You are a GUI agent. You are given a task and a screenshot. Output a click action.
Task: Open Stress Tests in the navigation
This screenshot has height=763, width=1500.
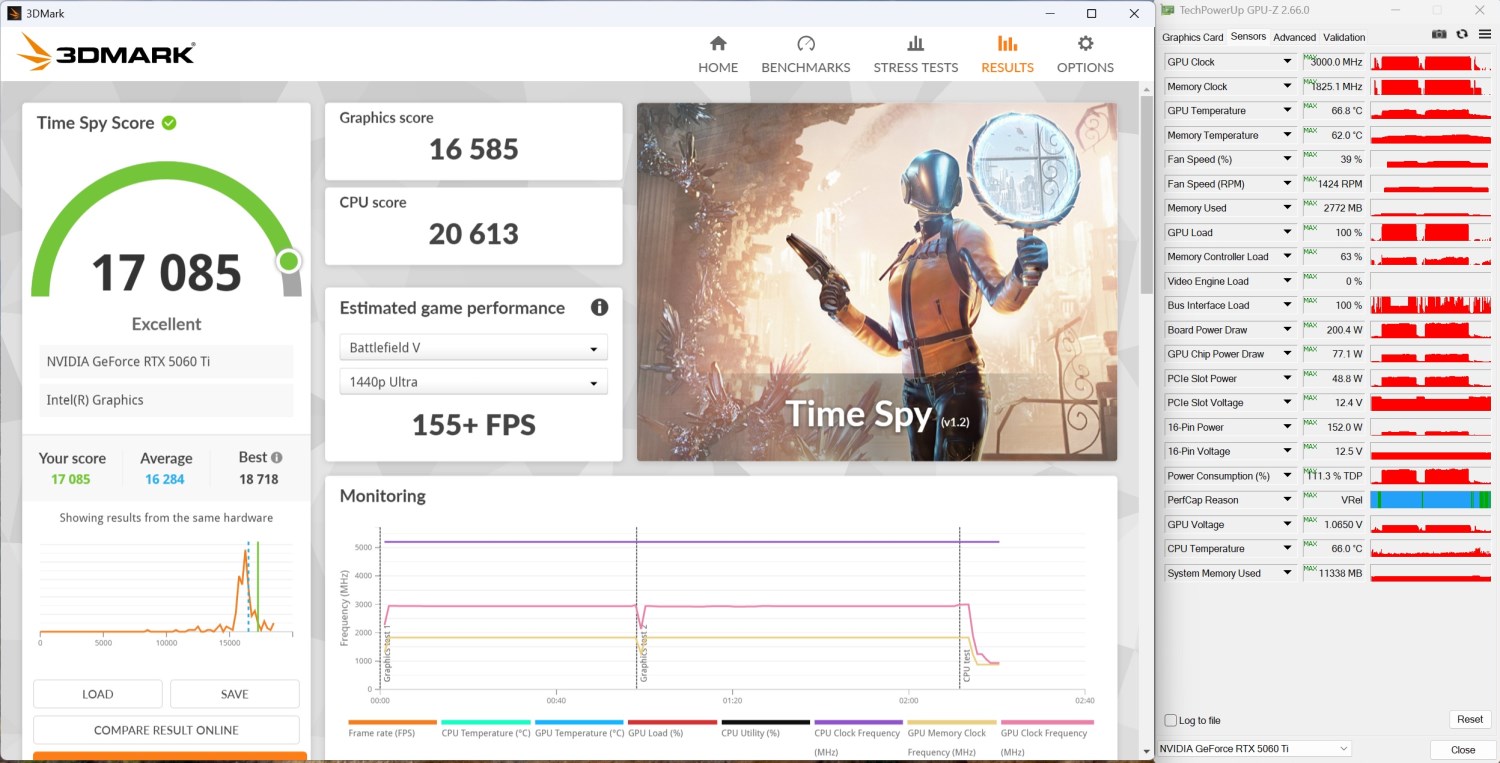(915, 55)
